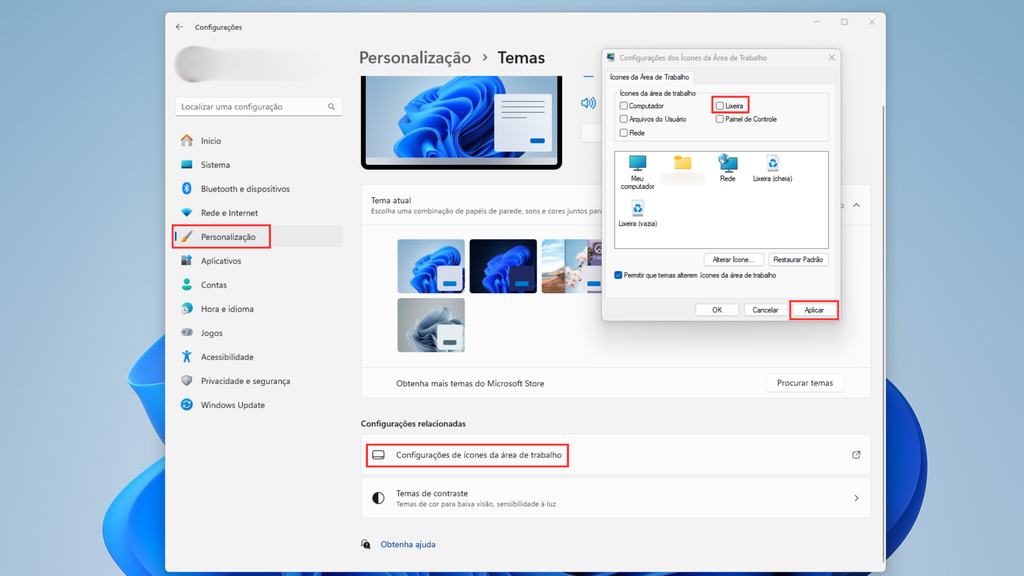Click Restaurar Padrão button

[x=798, y=260]
